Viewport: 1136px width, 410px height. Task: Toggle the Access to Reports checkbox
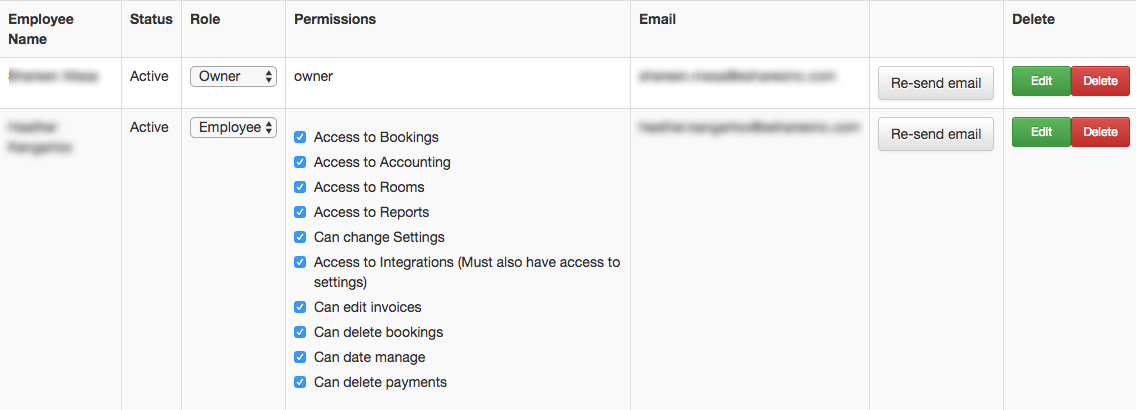[x=300, y=212]
